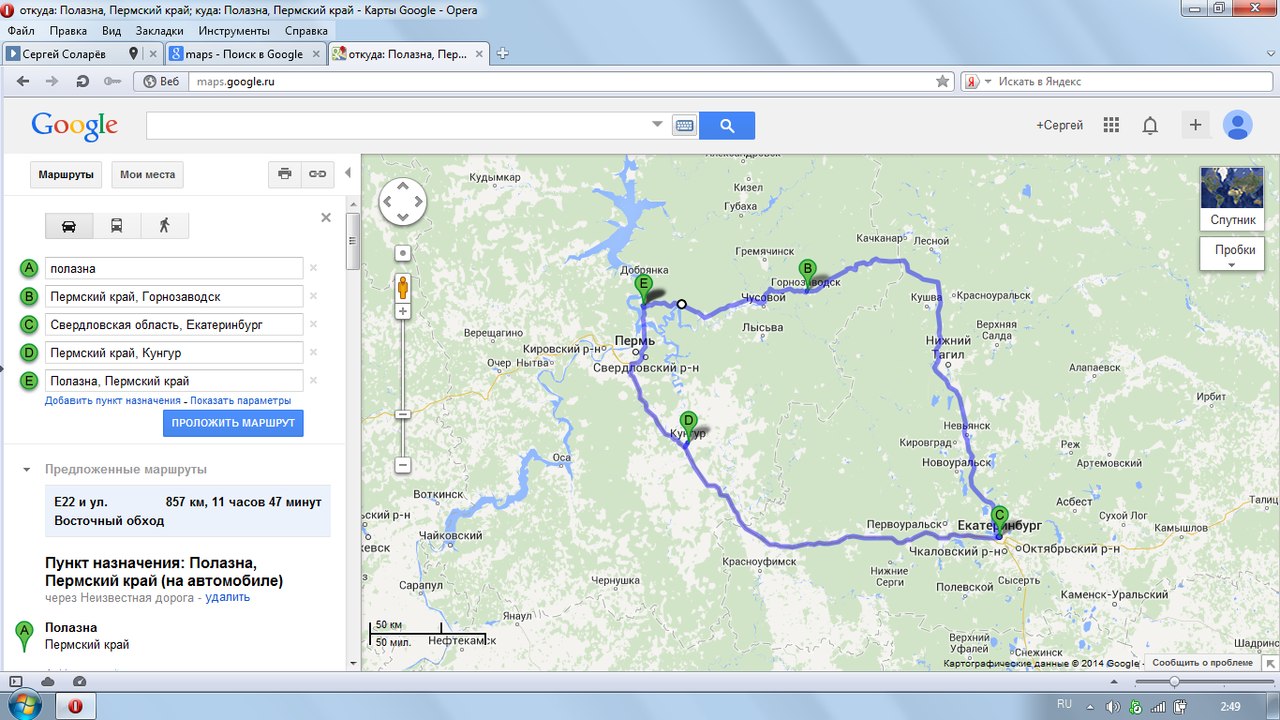Collapse the left directions panel

pyautogui.click(x=348, y=173)
